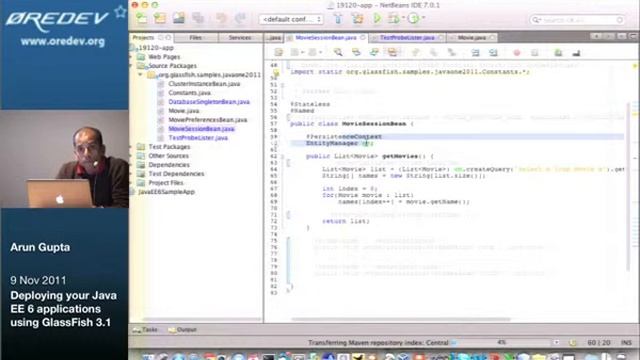
Task: Select TestProbeLister.java in the project tree
Action: (x=198, y=138)
